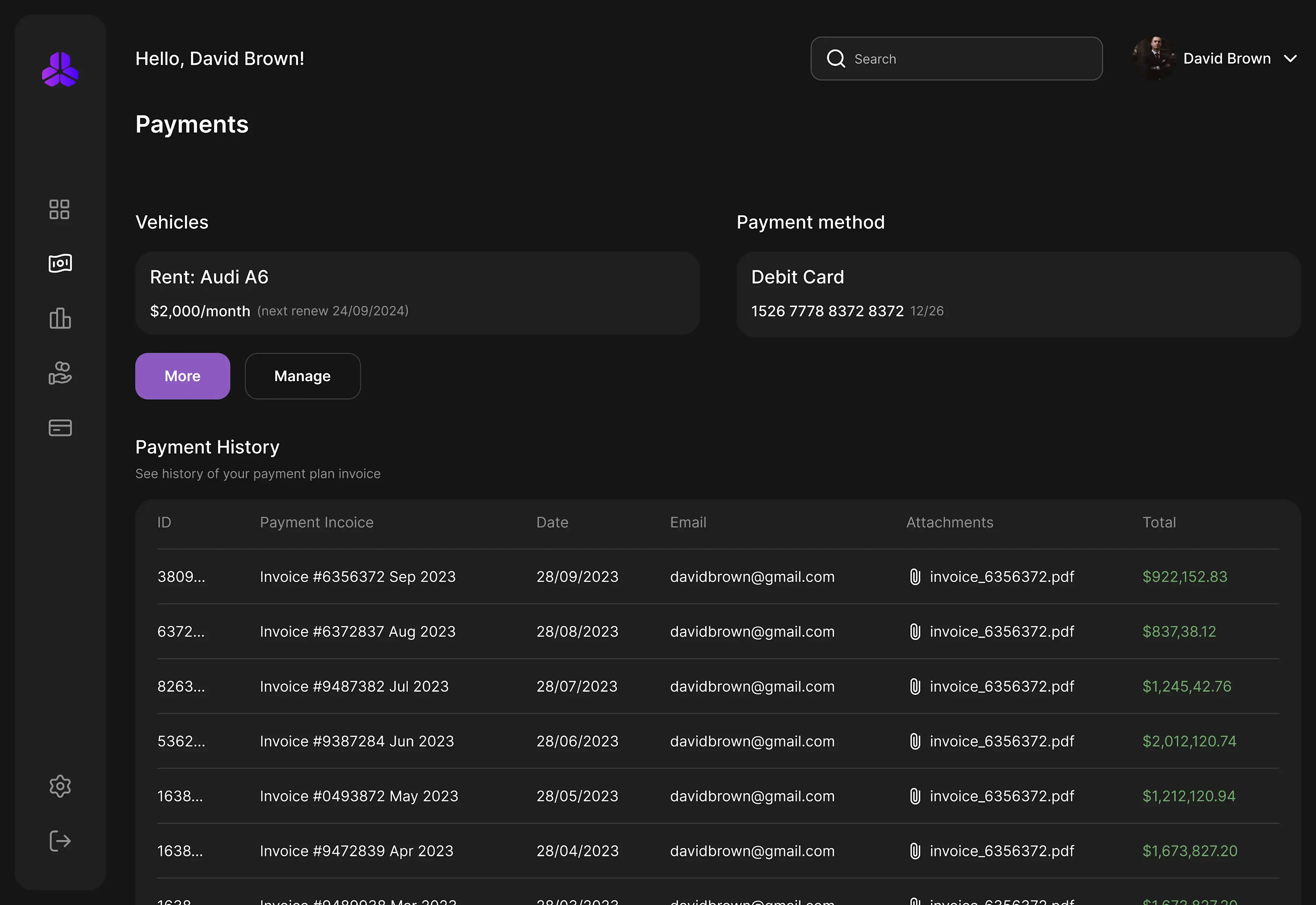Click the logout icon in sidebar
The width and height of the screenshot is (1316, 905).
(60, 840)
